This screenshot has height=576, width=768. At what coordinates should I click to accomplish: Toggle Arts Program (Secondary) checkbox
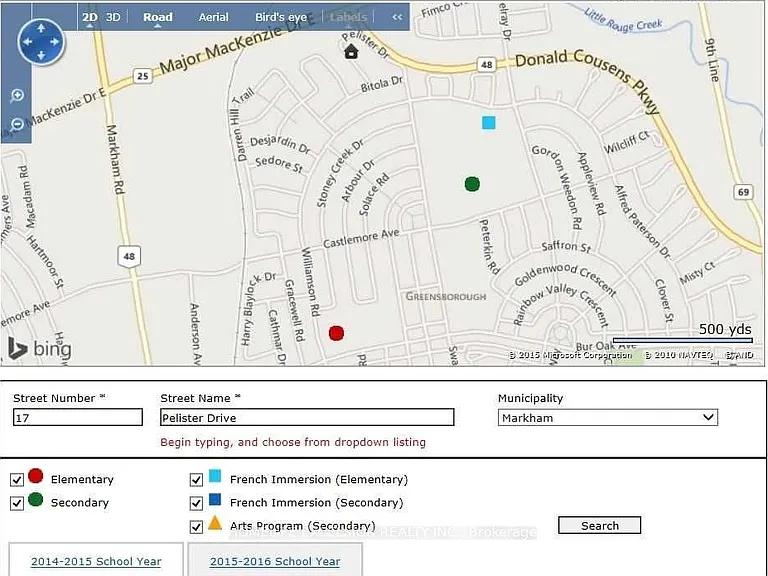pyautogui.click(x=196, y=527)
